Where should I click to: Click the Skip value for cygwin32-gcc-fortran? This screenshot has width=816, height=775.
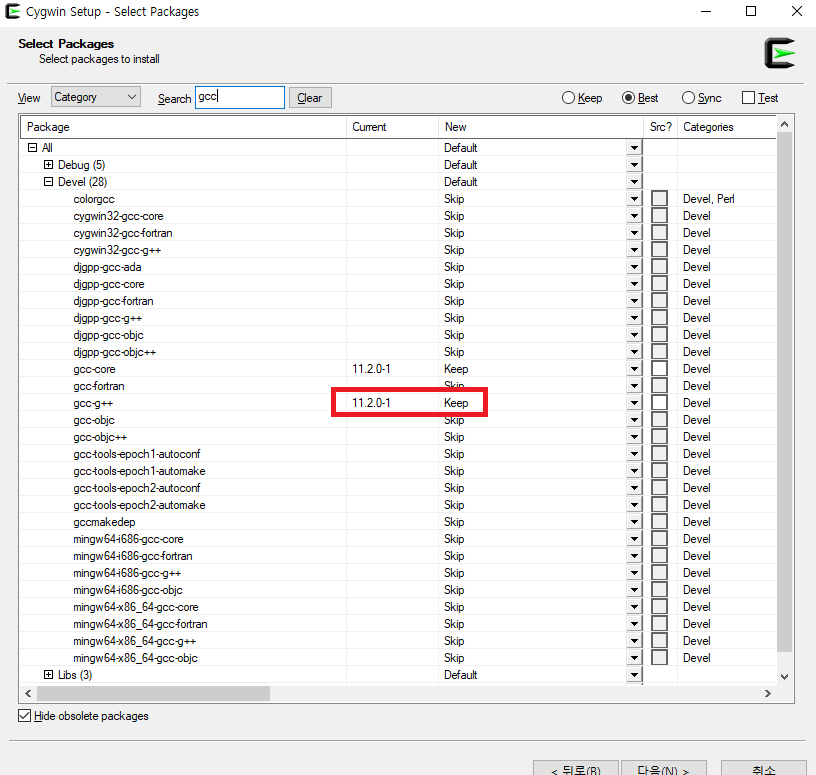[454, 233]
